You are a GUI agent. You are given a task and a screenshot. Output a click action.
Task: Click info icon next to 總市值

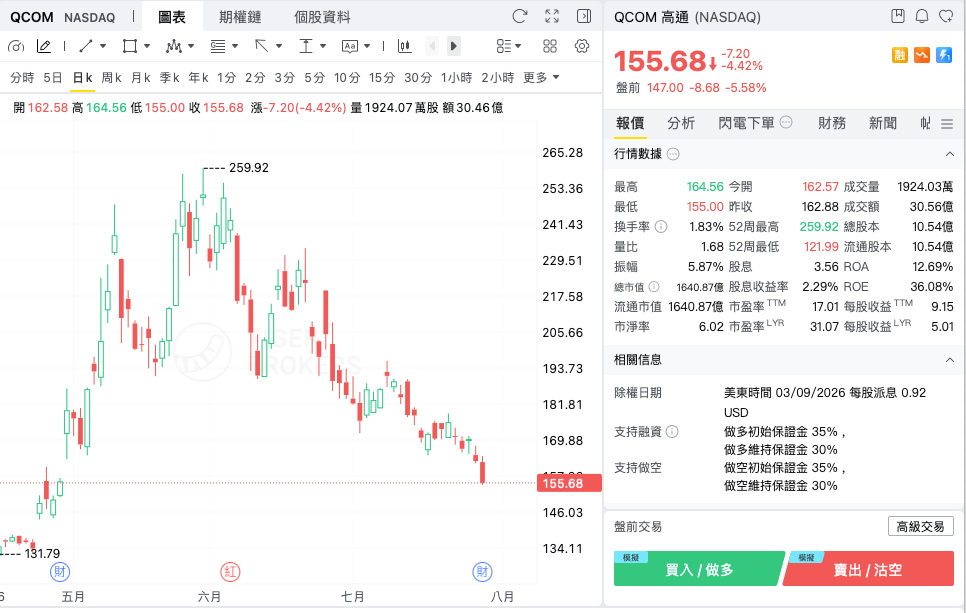tap(654, 286)
